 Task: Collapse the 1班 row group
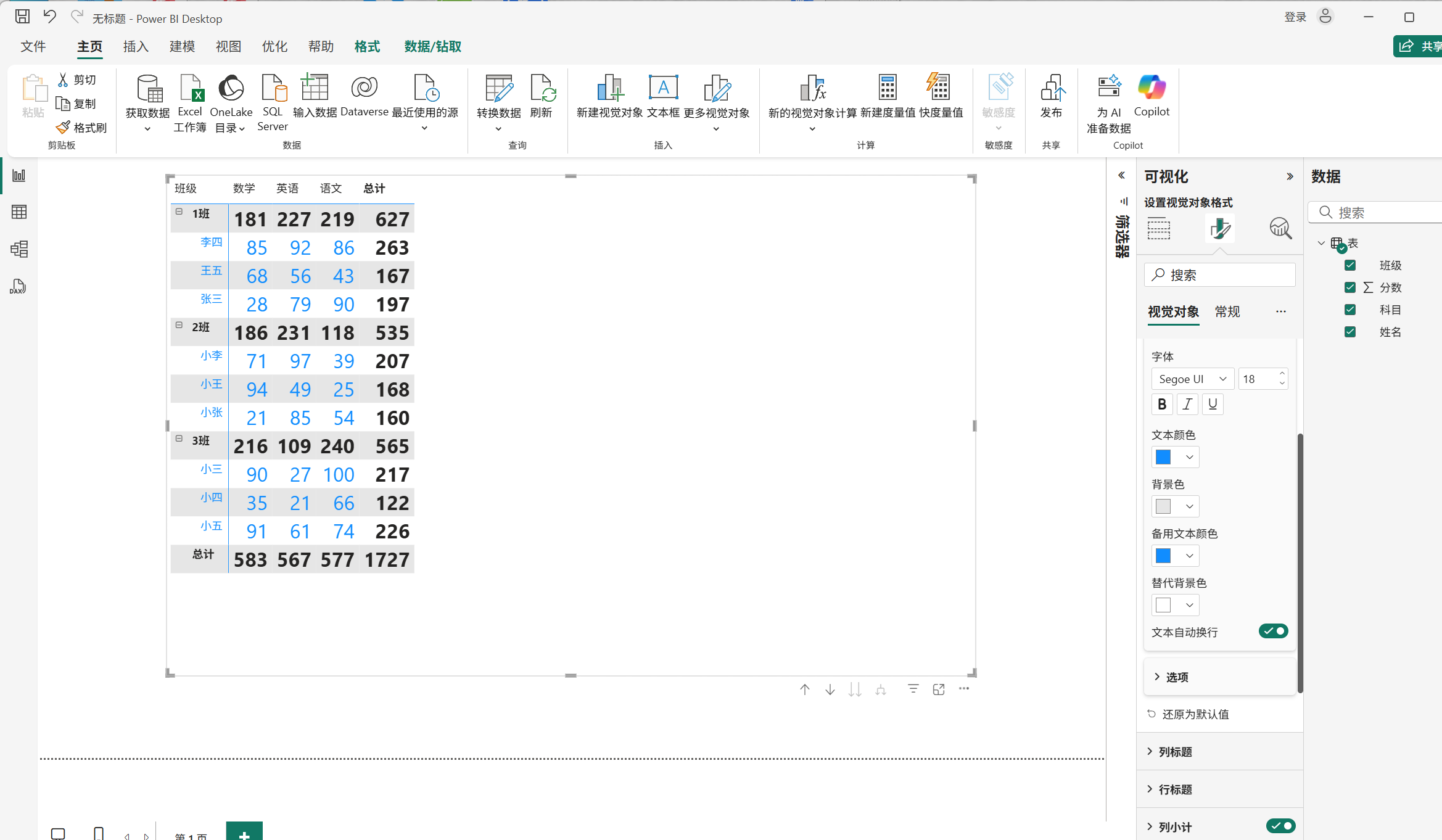click(179, 212)
